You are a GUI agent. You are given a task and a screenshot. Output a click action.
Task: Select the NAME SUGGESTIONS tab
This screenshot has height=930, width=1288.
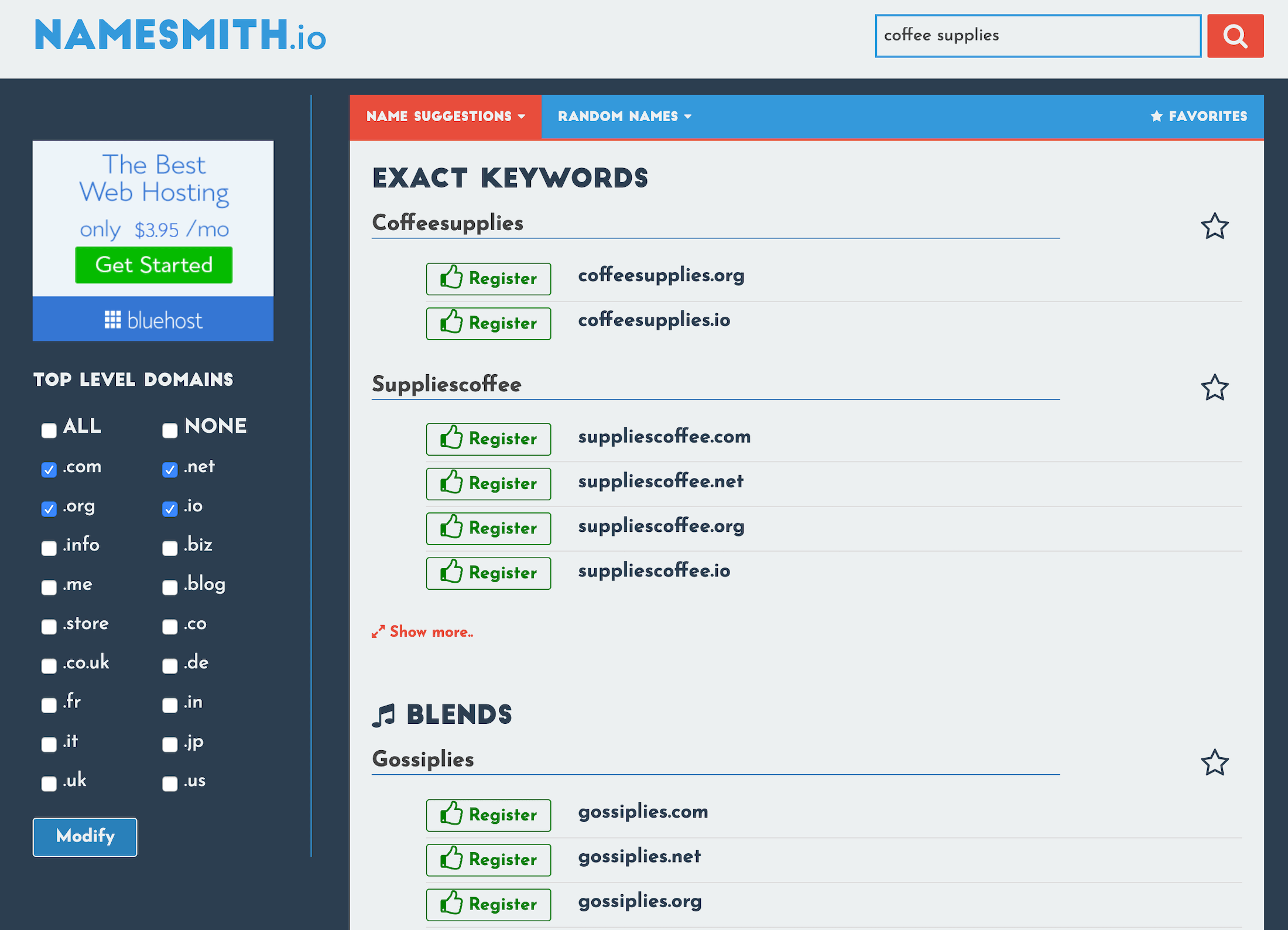(x=445, y=117)
